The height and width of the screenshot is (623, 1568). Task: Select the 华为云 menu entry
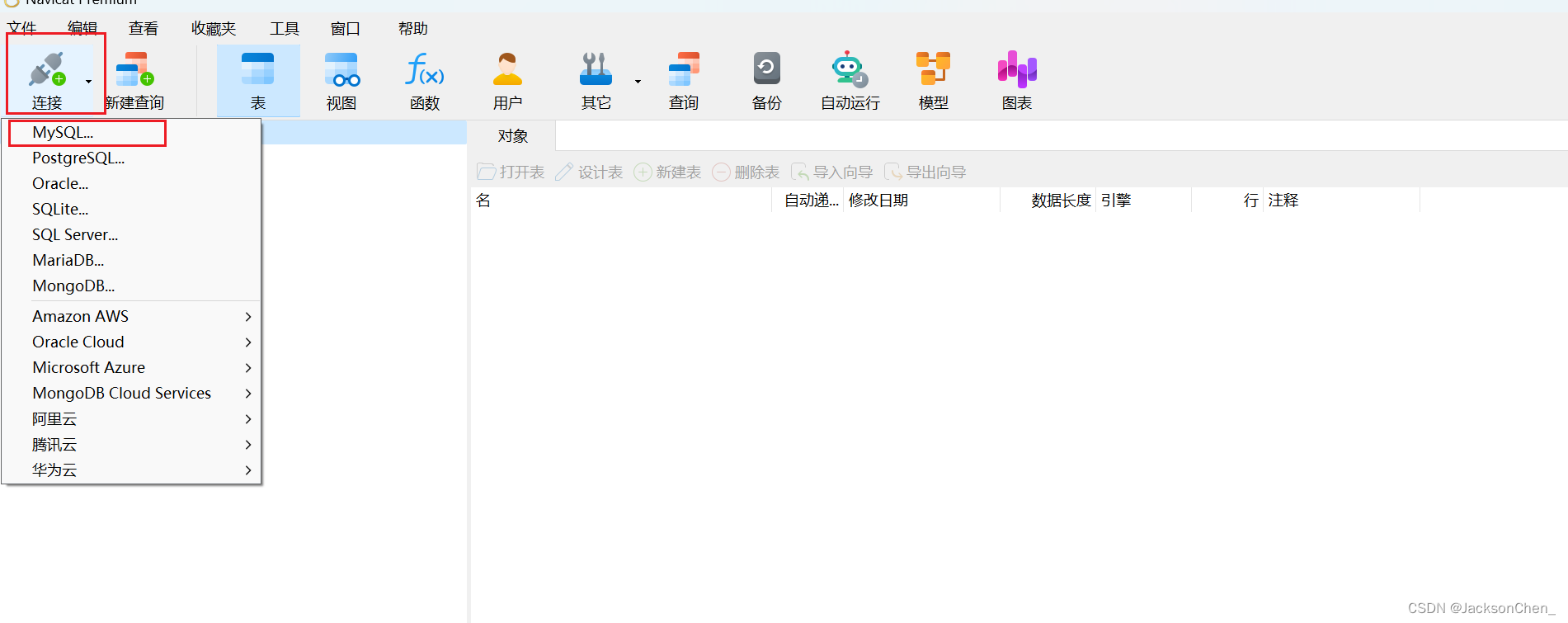pos(132,470)
